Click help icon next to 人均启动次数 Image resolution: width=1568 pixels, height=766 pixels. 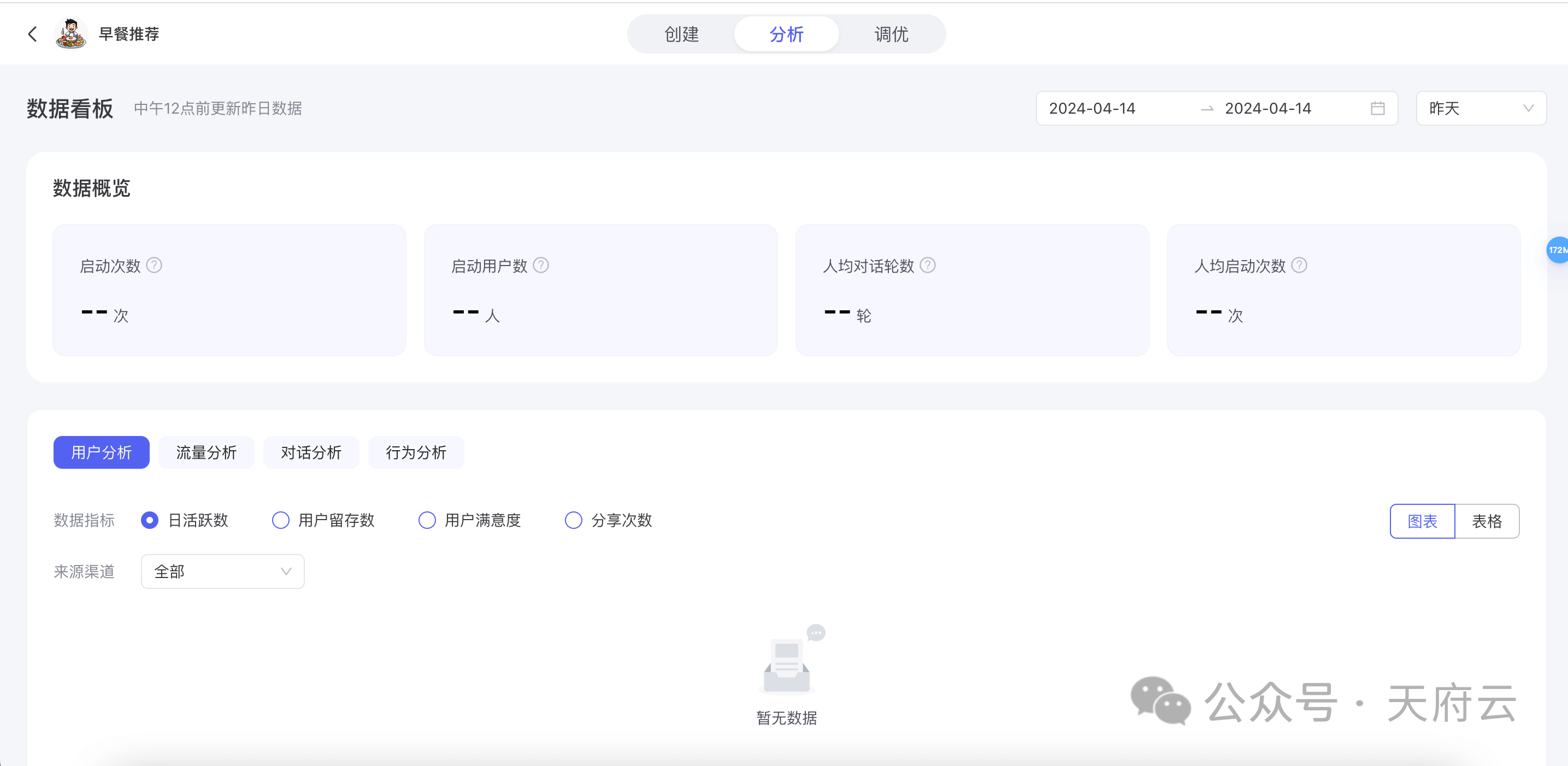click(1299, 266)
